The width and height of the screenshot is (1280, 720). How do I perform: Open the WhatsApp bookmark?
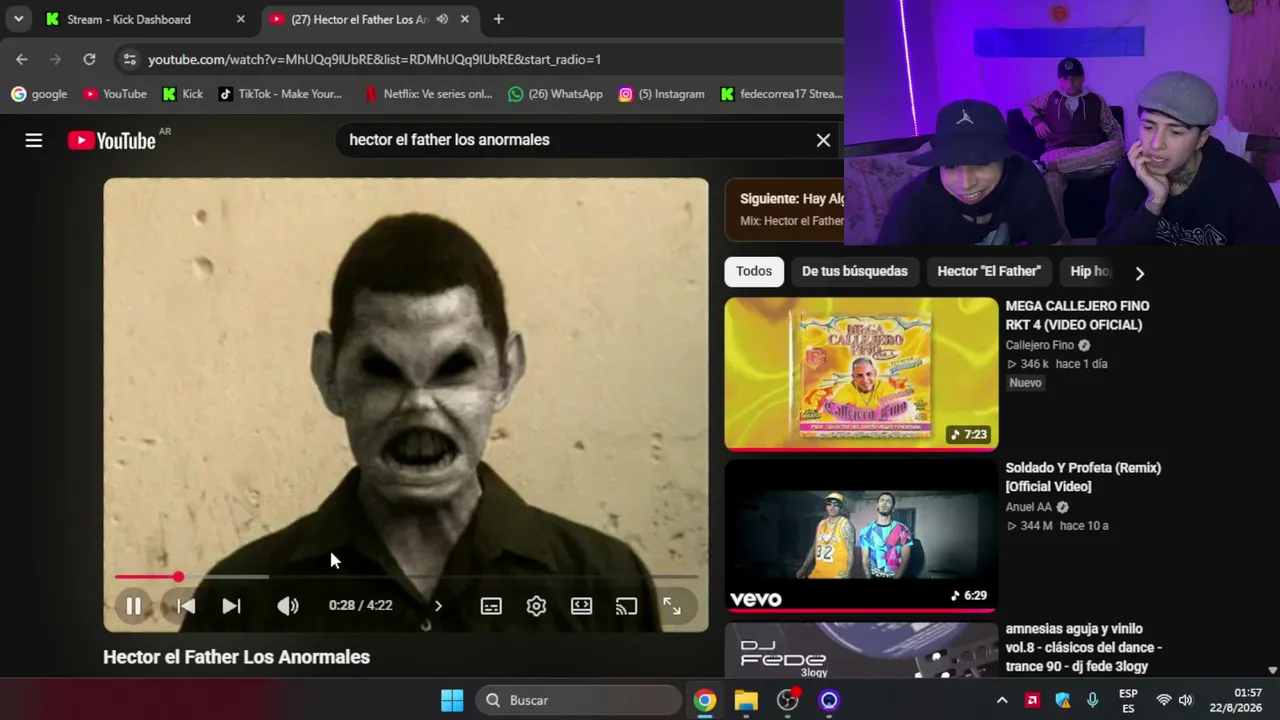555,94
